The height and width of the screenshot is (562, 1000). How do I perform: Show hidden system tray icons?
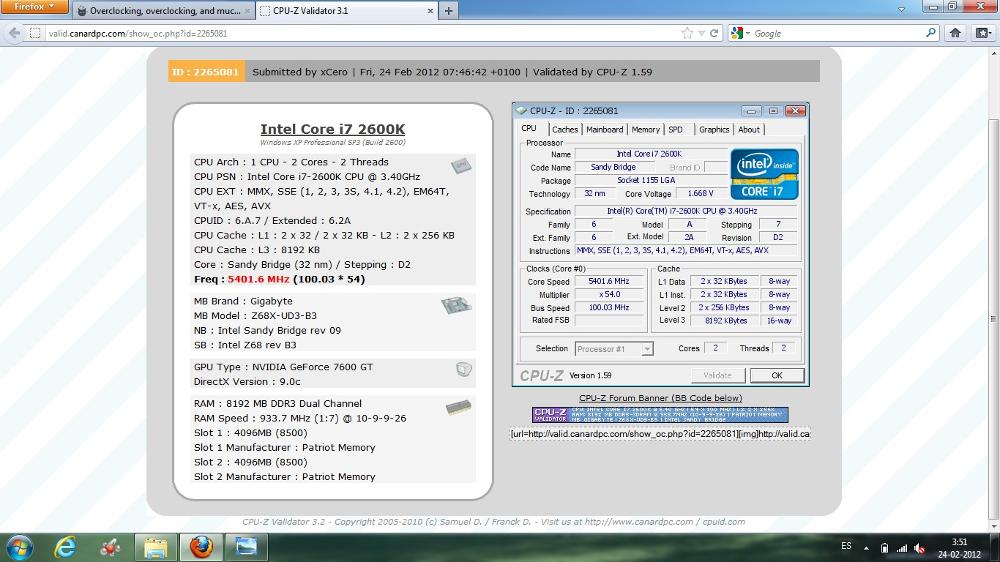click(866, 548)
